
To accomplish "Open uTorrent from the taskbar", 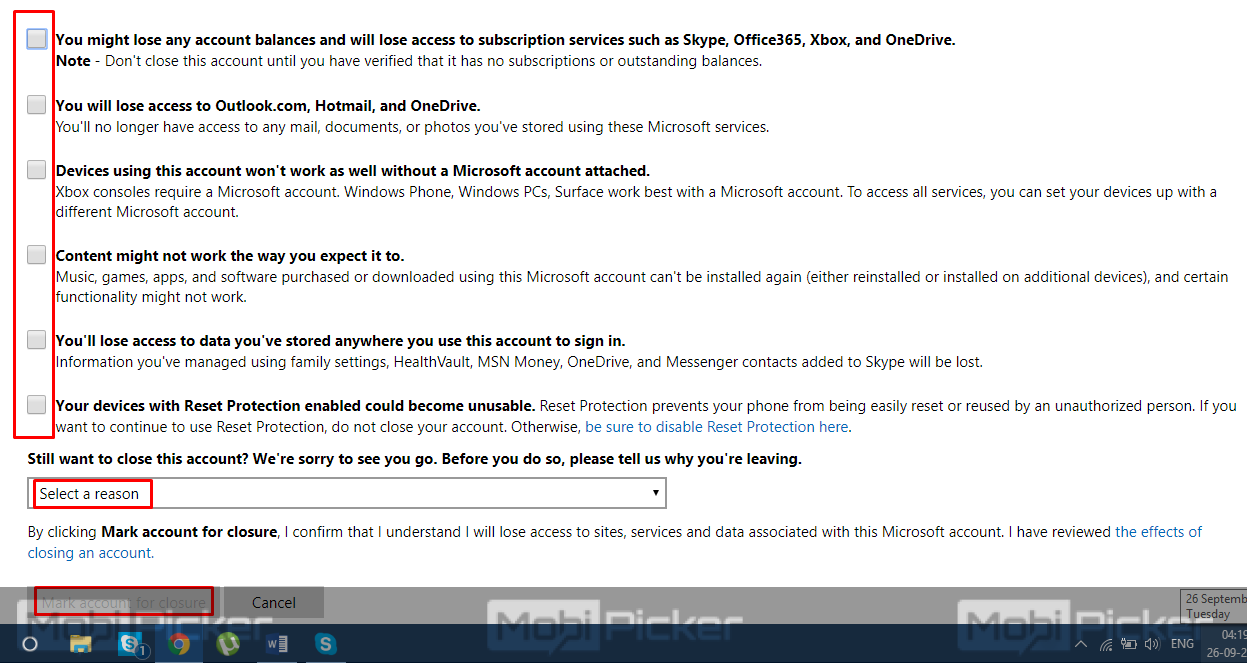I will pos(228,644).
